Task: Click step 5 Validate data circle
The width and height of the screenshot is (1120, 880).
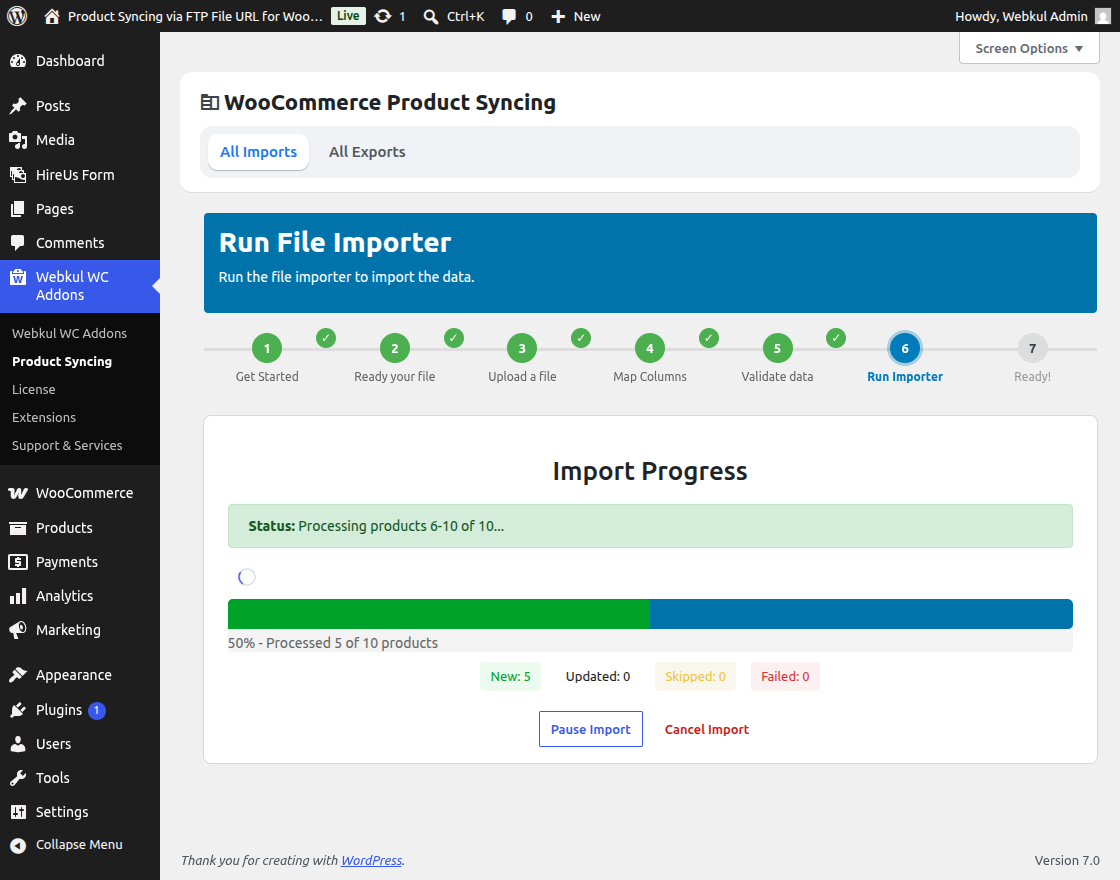Action: pyautogui.click(x=777, y=349)
